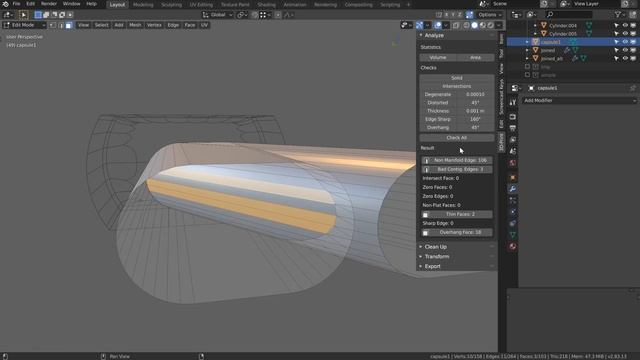Click the Blender logo icon in the menu bar
This screenshot has width=640, height=360.
point(5,4)
